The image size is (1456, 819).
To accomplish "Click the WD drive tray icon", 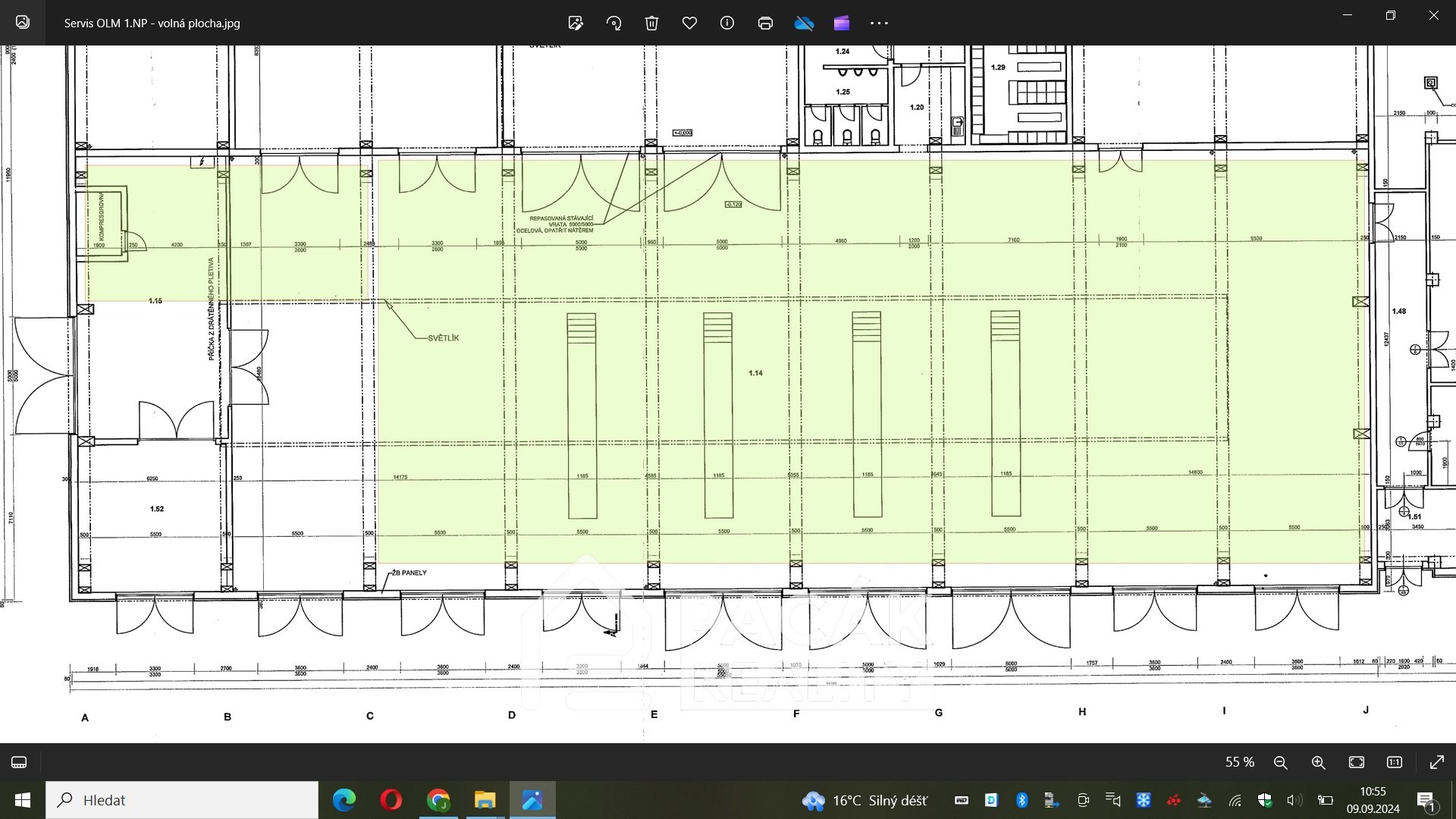I will (962, 800).
